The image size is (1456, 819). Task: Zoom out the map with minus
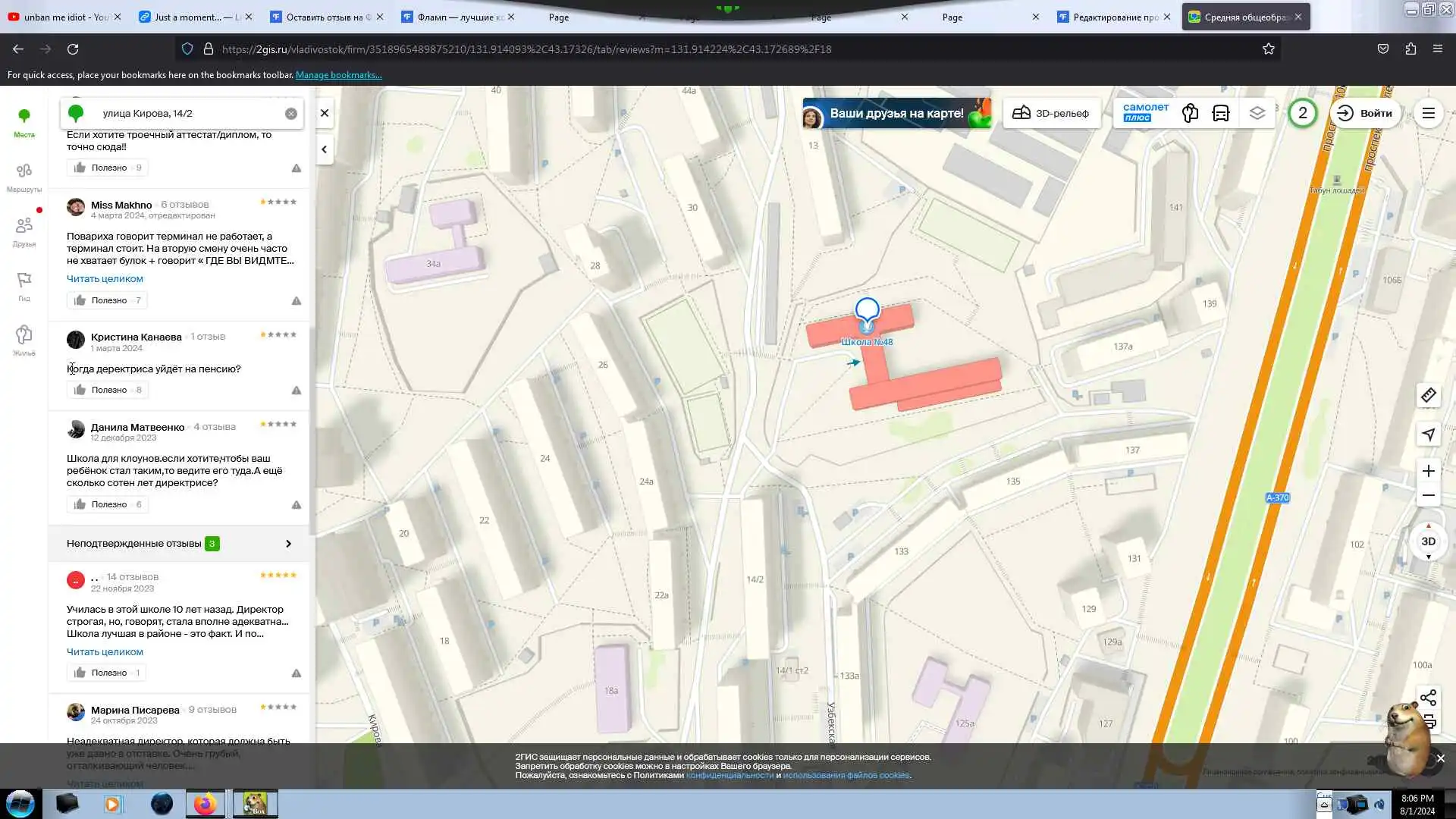click(1428, 496)
